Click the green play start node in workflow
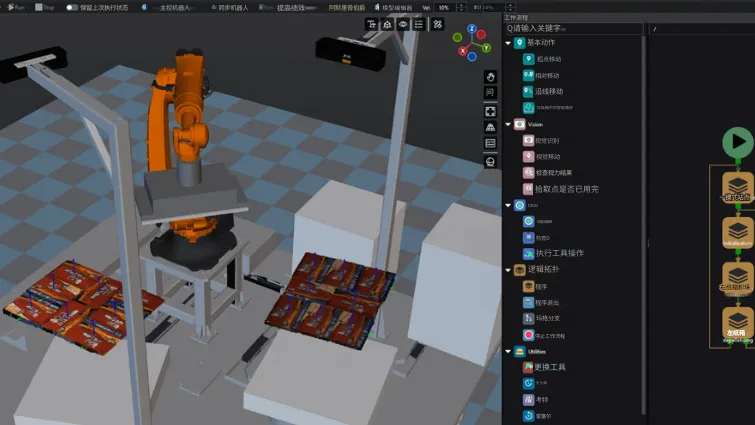The image size is (755, 425). 738,142
